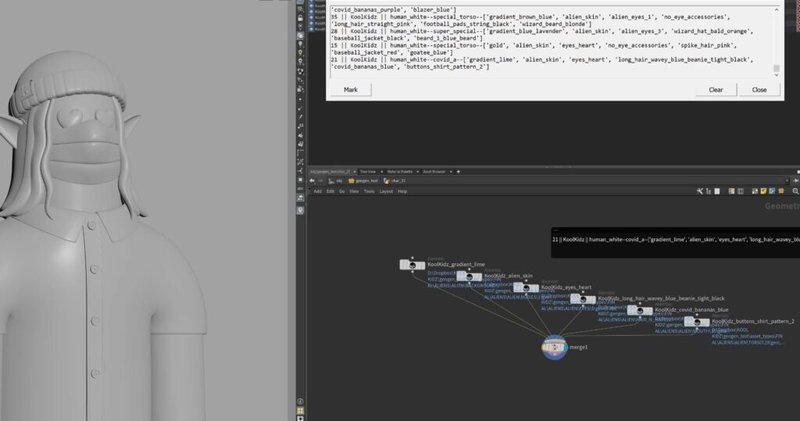Select the KoolKidz_gradient_lime node
800x421 pixels.
coord(412,265)
